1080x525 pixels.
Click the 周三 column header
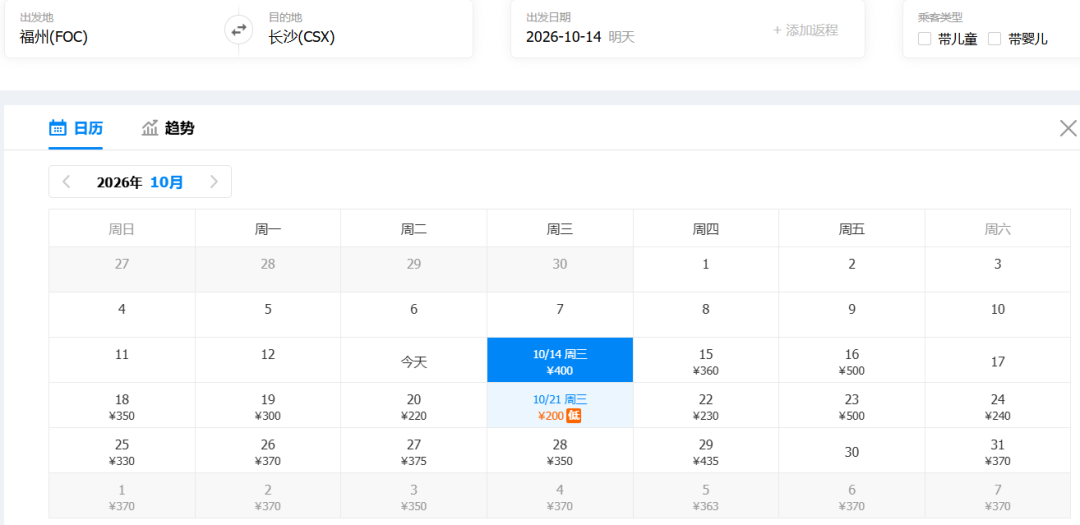pos(560,229)
